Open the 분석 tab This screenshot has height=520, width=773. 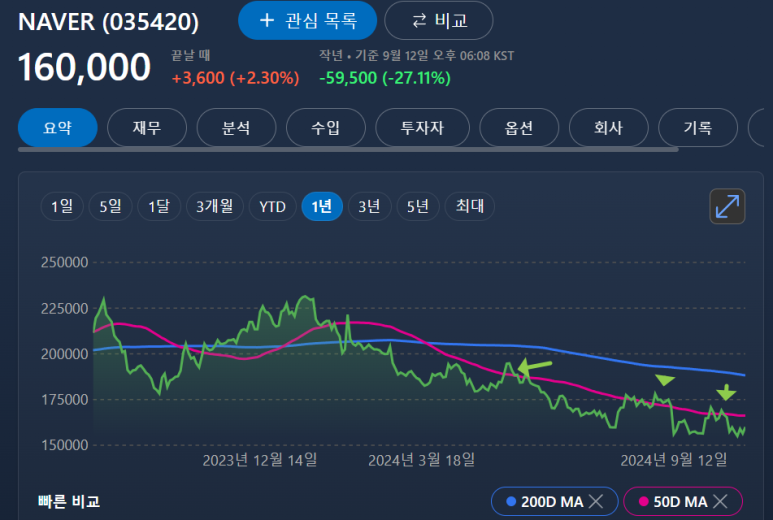[236, 128]
